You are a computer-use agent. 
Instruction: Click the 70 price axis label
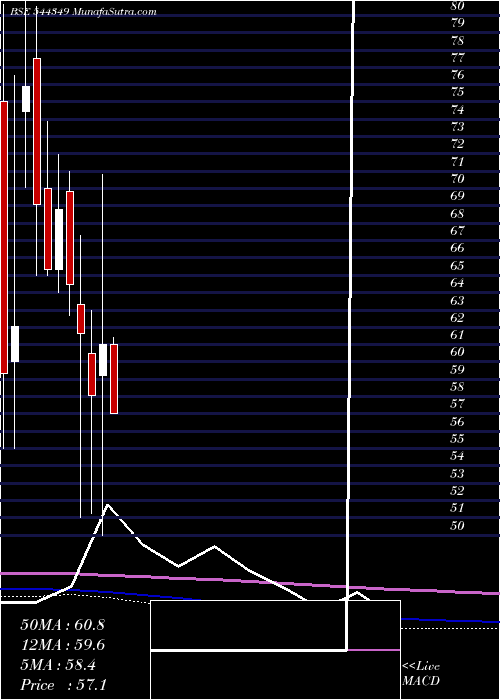(x=458, y=179)
